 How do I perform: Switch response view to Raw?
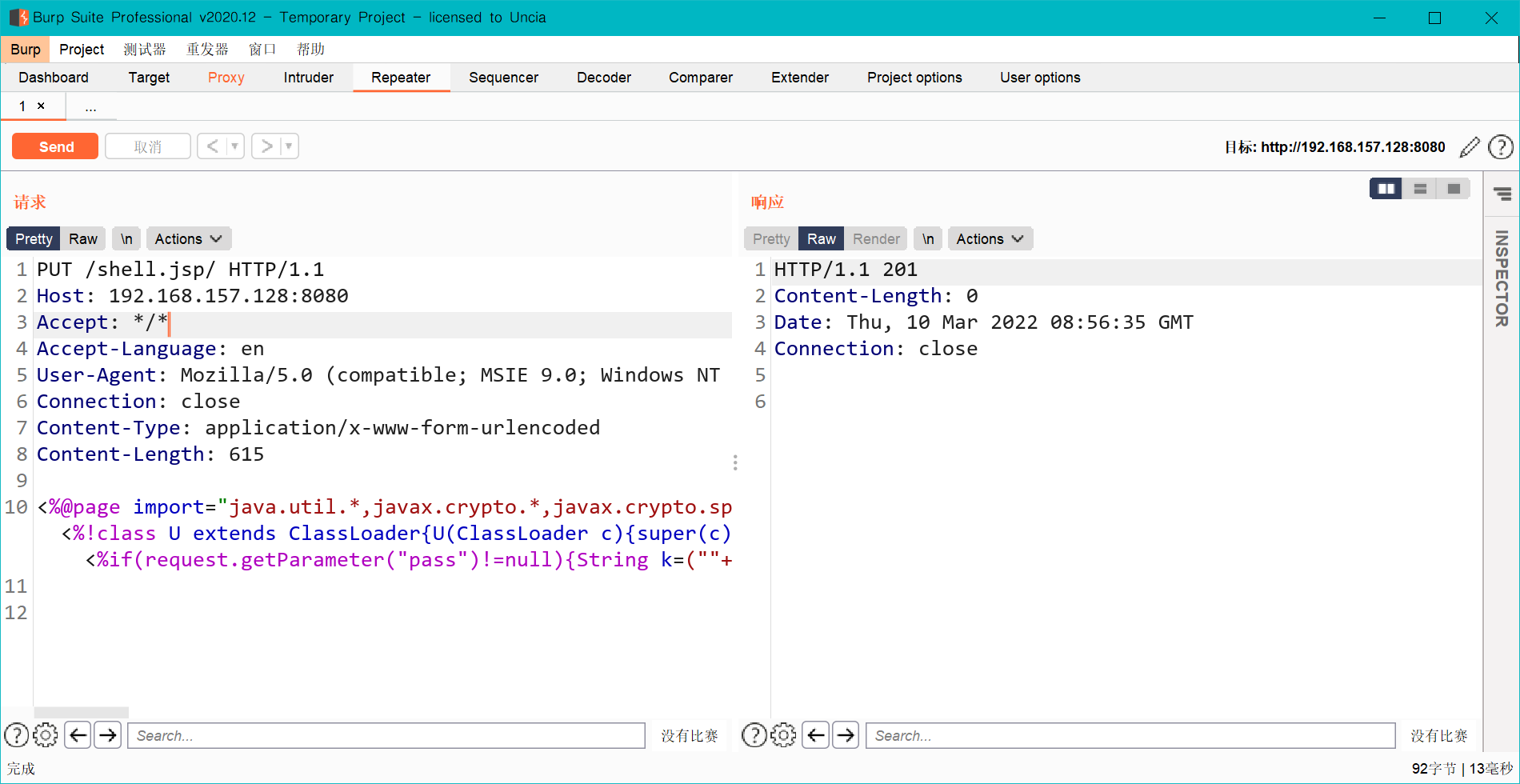(x=822, y=239)
